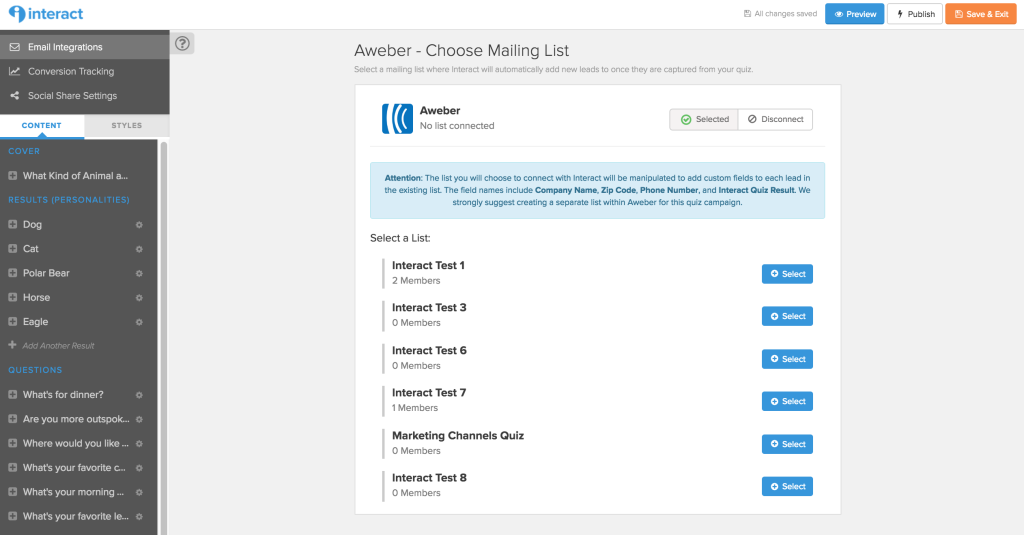Image resolution: width=1024 pixels, height=535 pixels.
Task: Expand the Dog result plus icon
Action: pos(12,224)
